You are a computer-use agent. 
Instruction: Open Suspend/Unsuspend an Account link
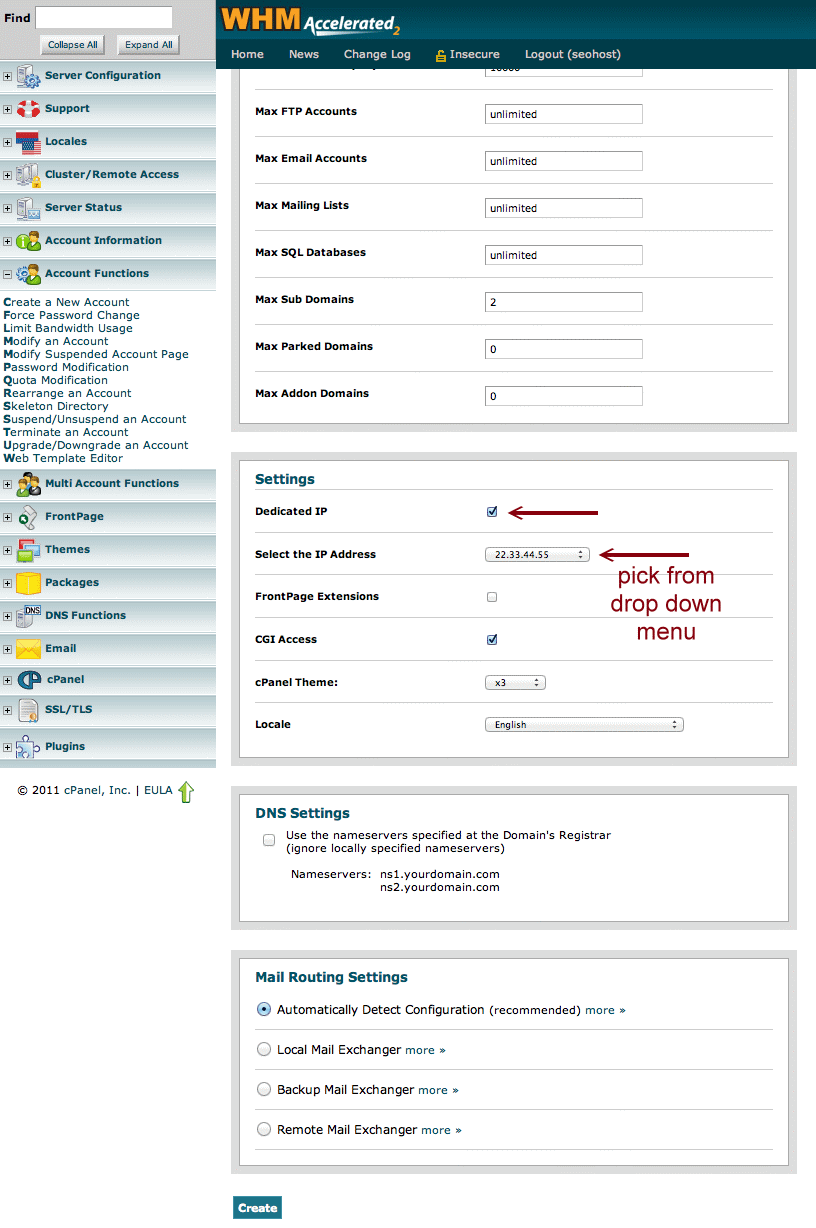tap(95, 419)
